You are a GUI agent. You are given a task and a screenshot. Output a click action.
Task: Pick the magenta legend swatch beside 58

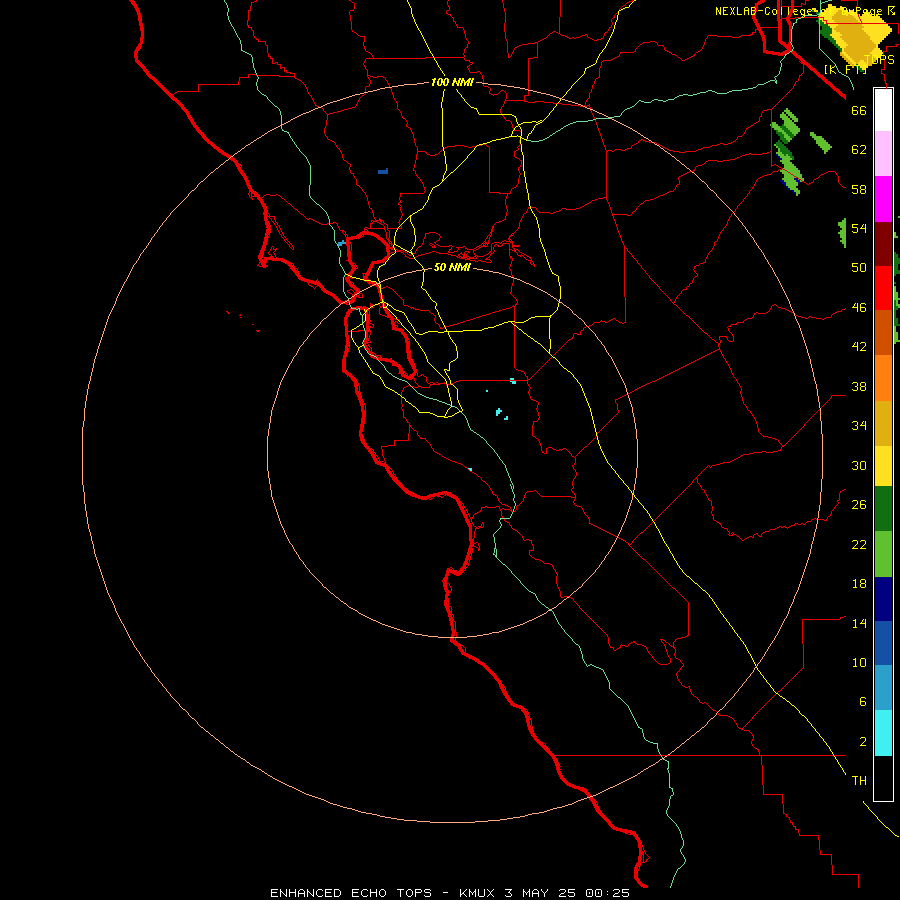pos(883,199)
